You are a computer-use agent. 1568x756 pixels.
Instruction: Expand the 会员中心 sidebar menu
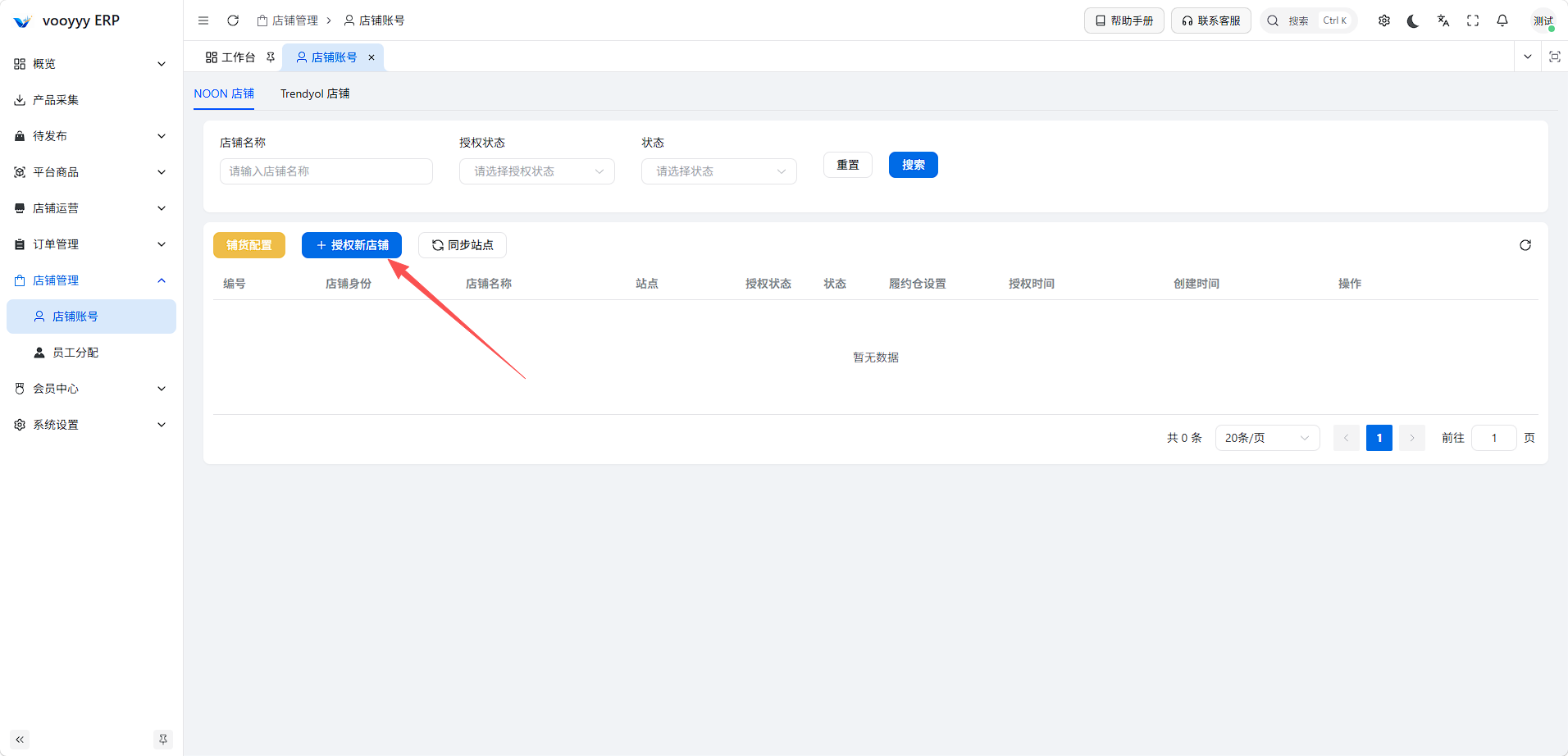(x=91, y=389)
